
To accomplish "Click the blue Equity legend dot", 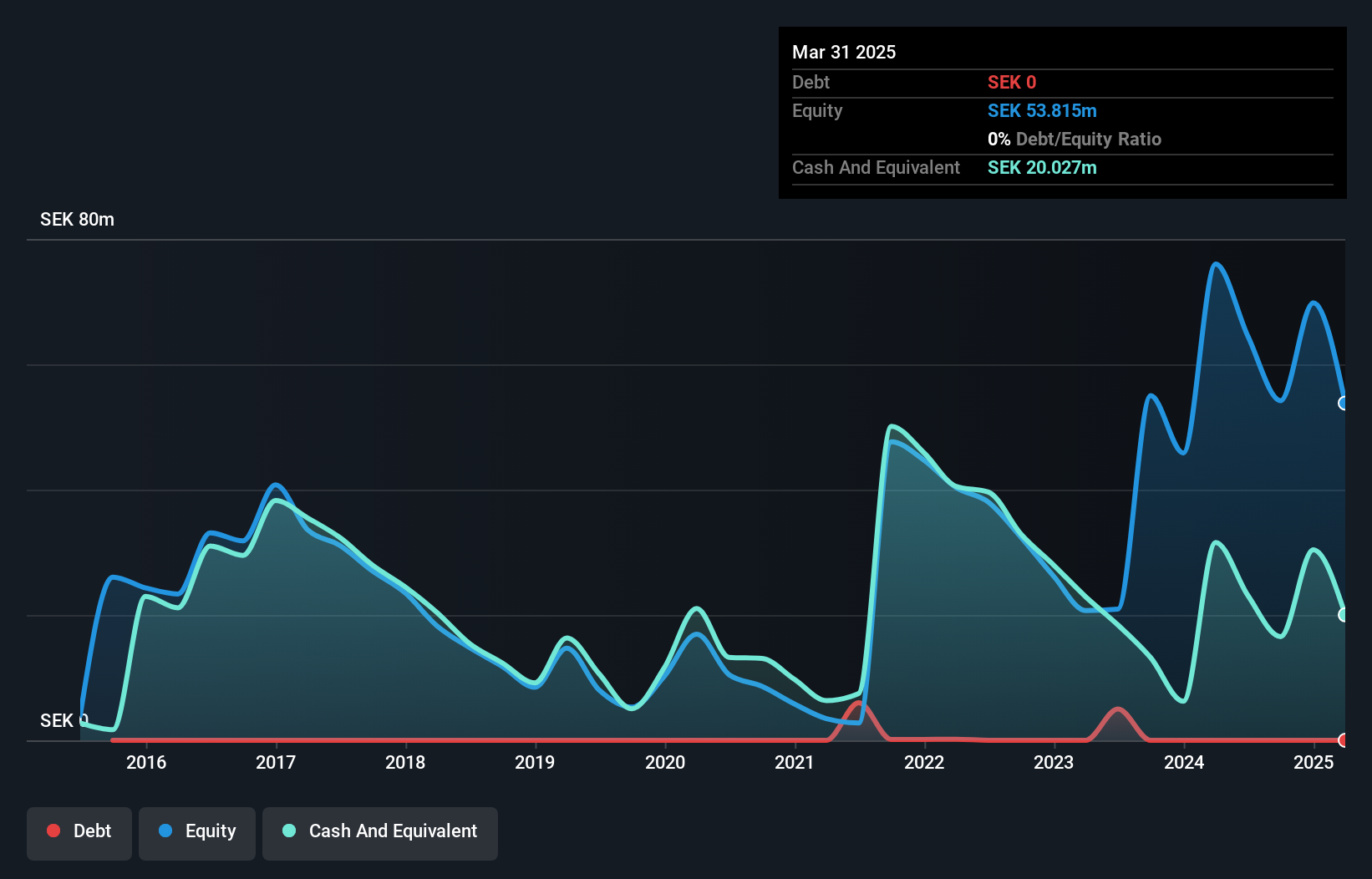I will click(x=165, y=831).
